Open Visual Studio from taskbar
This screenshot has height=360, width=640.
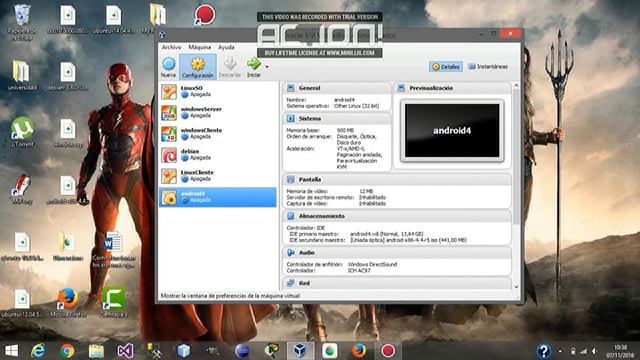click(125, 351)
